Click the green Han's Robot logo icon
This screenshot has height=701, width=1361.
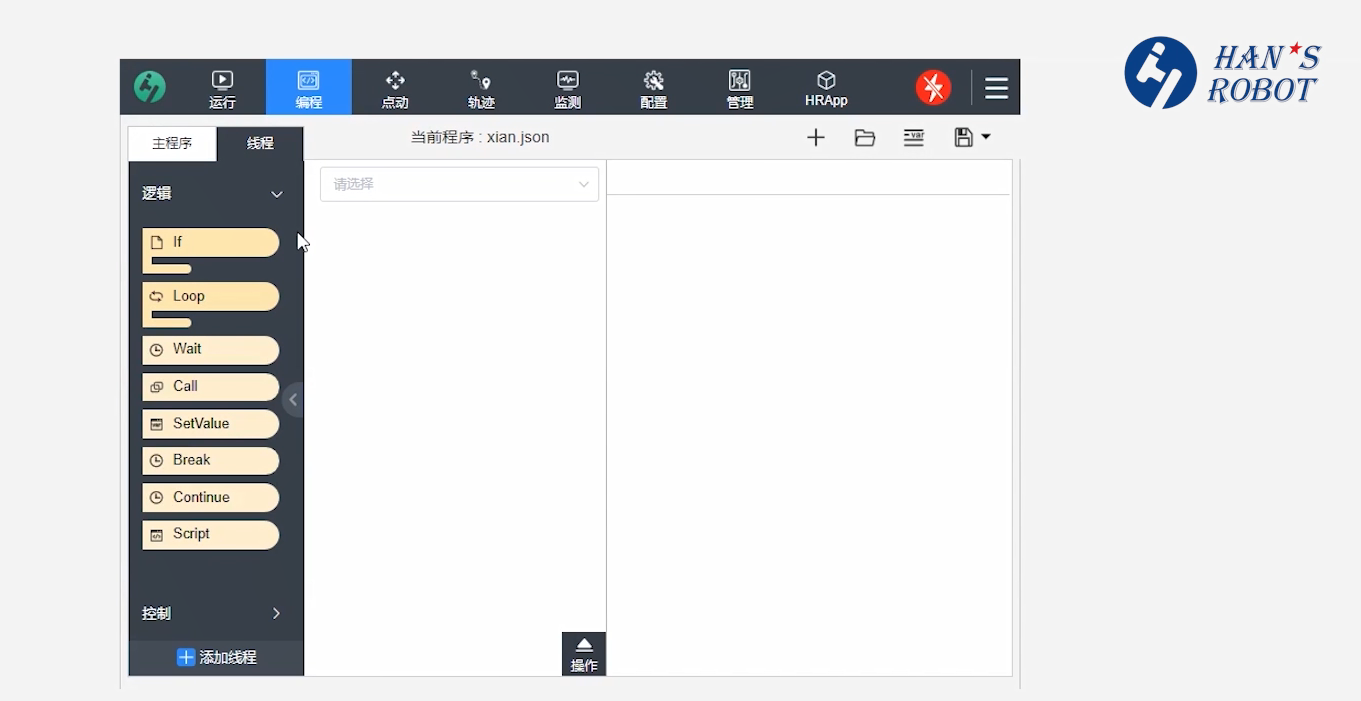(150, 87)
